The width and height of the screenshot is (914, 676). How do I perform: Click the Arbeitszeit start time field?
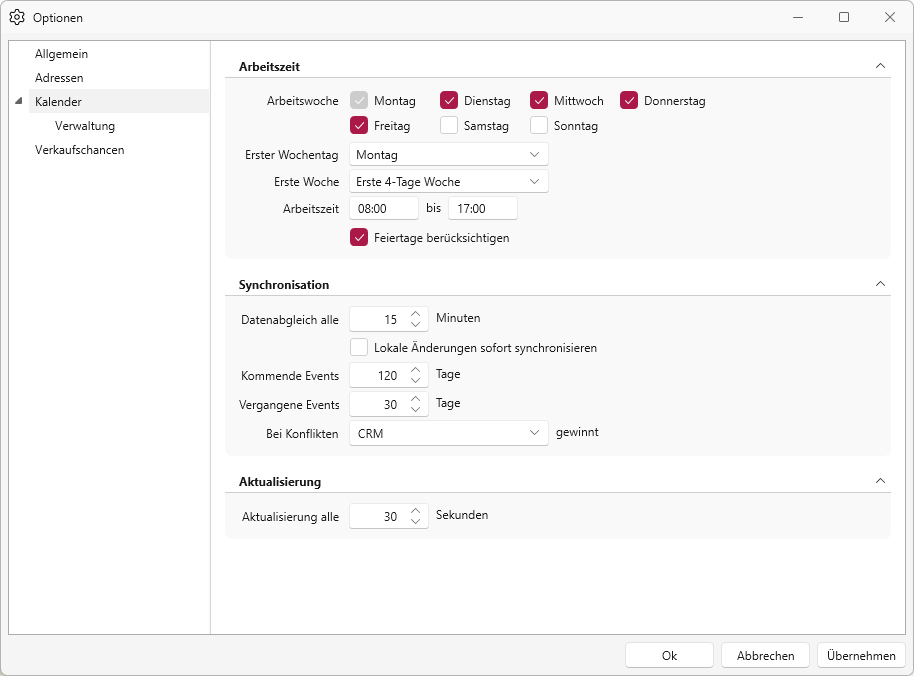384,208
